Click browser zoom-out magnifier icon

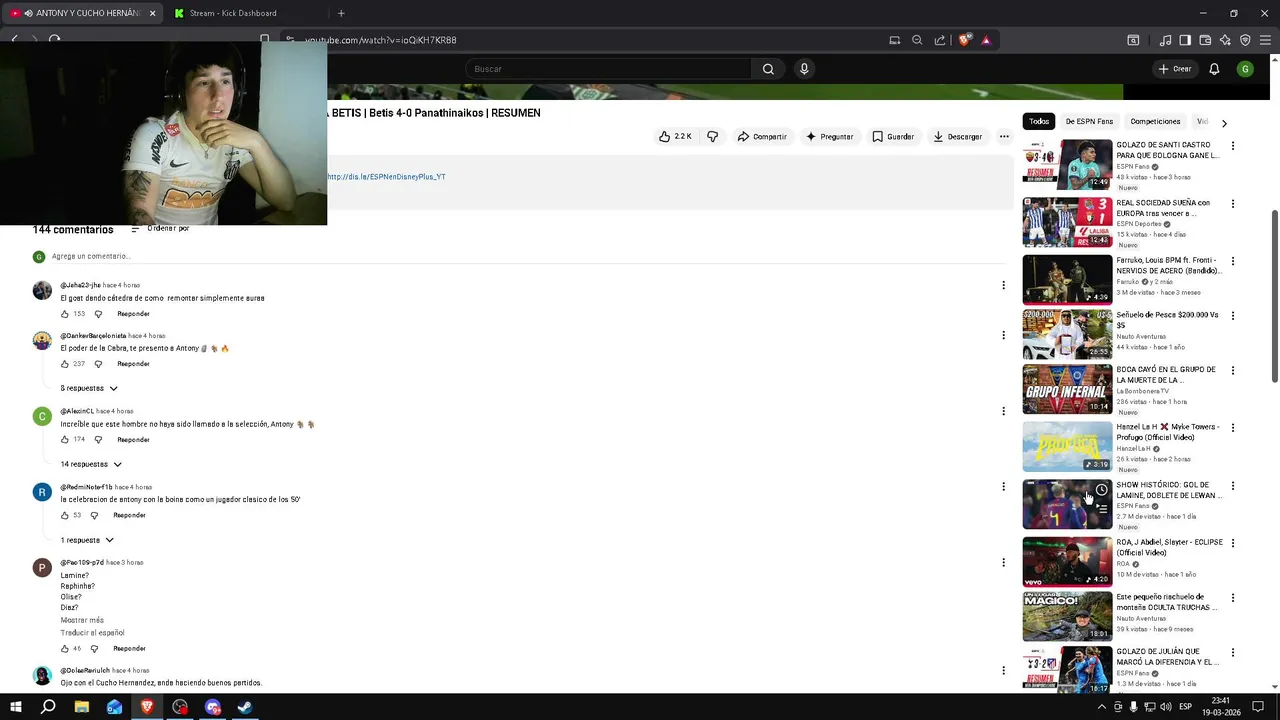[x=917, y=40]
